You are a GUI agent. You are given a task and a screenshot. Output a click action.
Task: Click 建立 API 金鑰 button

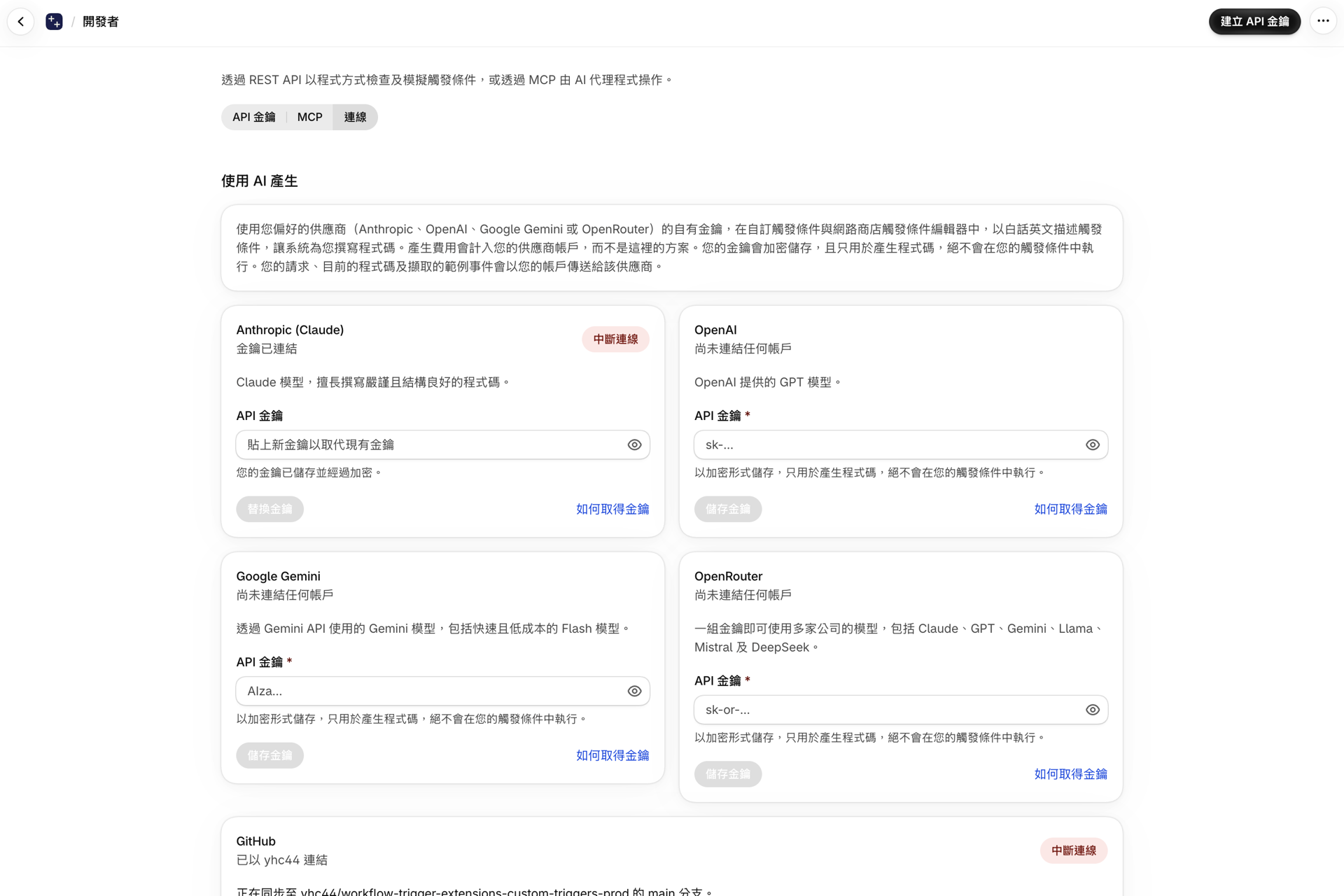tap(1254, 21)
